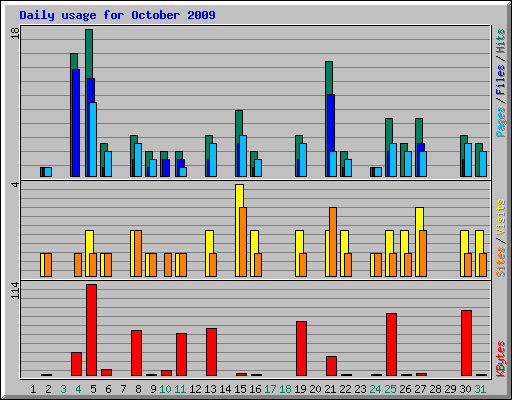Screen dimensions: 512x400
Task: Select day label '30' on x-axis
Action: (465, 389)
